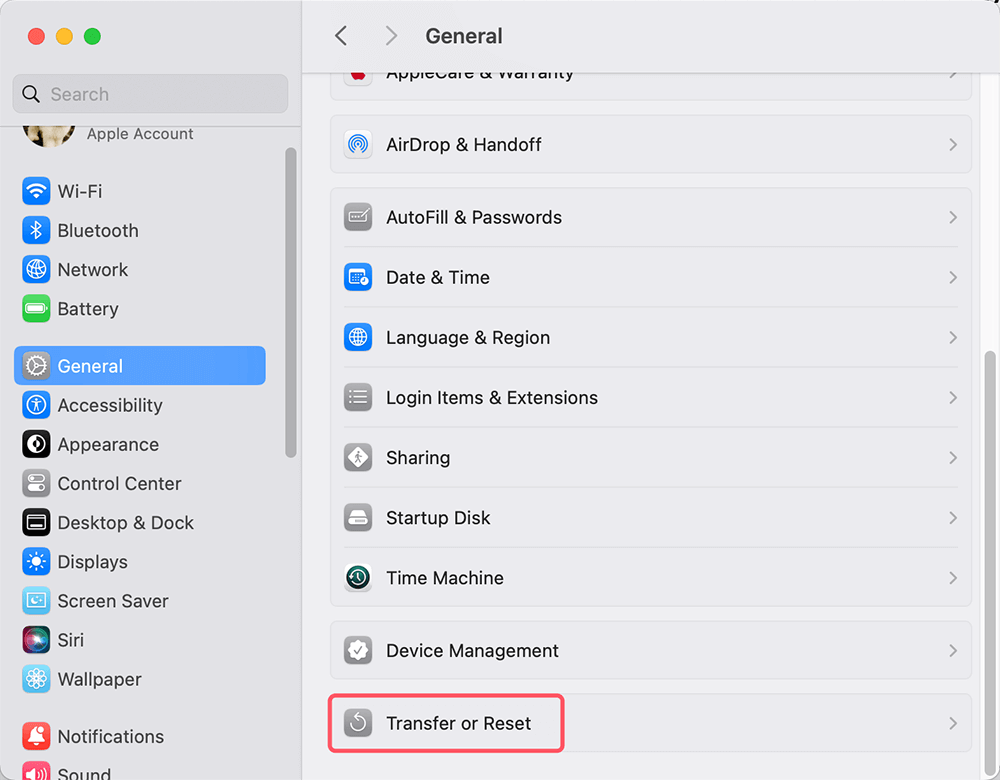
Task: Open Bluetooth settings from the sidebar icon
Action: click(35, 230)
